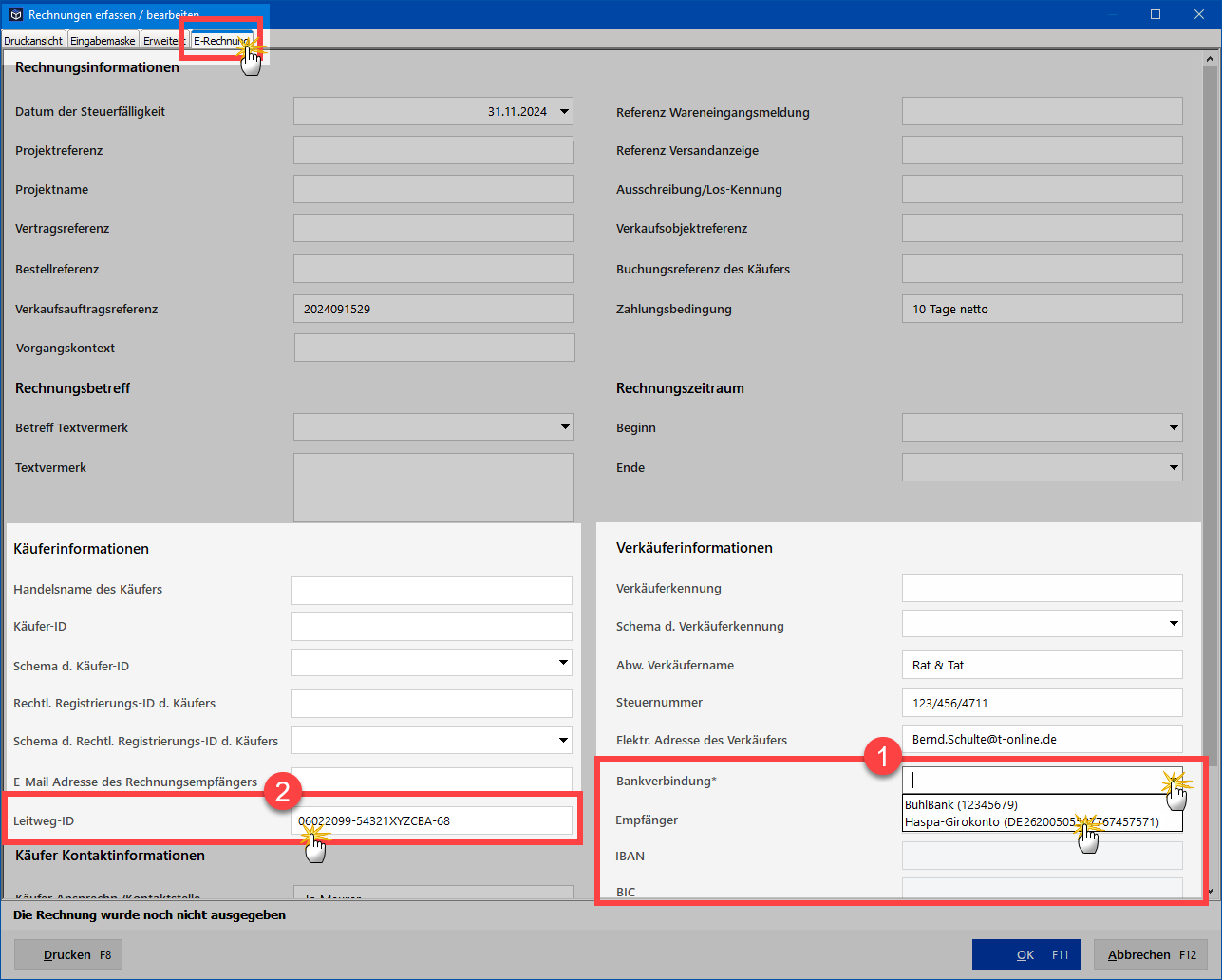Maximize the Rechnungen erfassen window
The height and width of the screenshot is (980, 1222).
[1156, 14]
